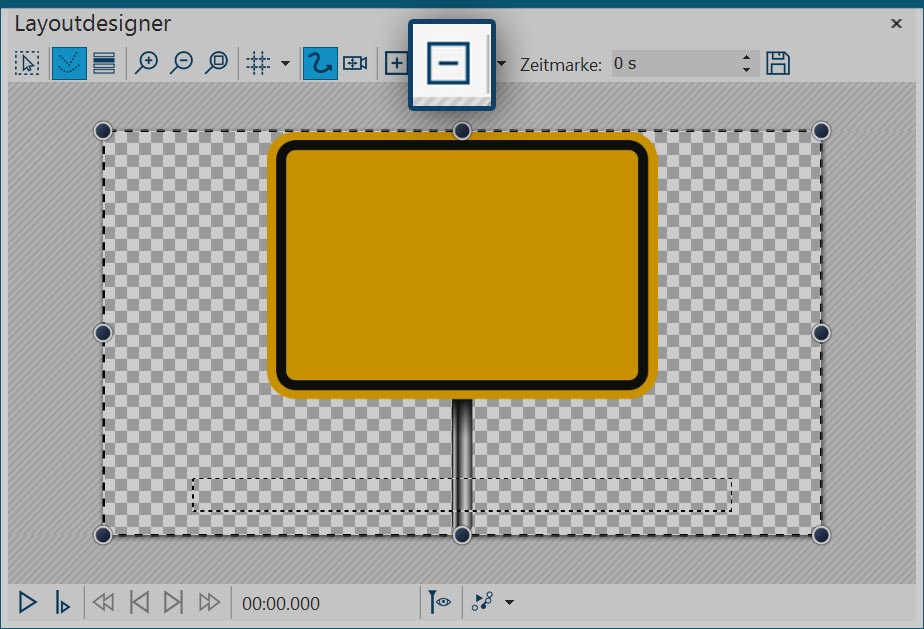
Task: Click the stacked layers view icon
Action: [x=103, y=64]
